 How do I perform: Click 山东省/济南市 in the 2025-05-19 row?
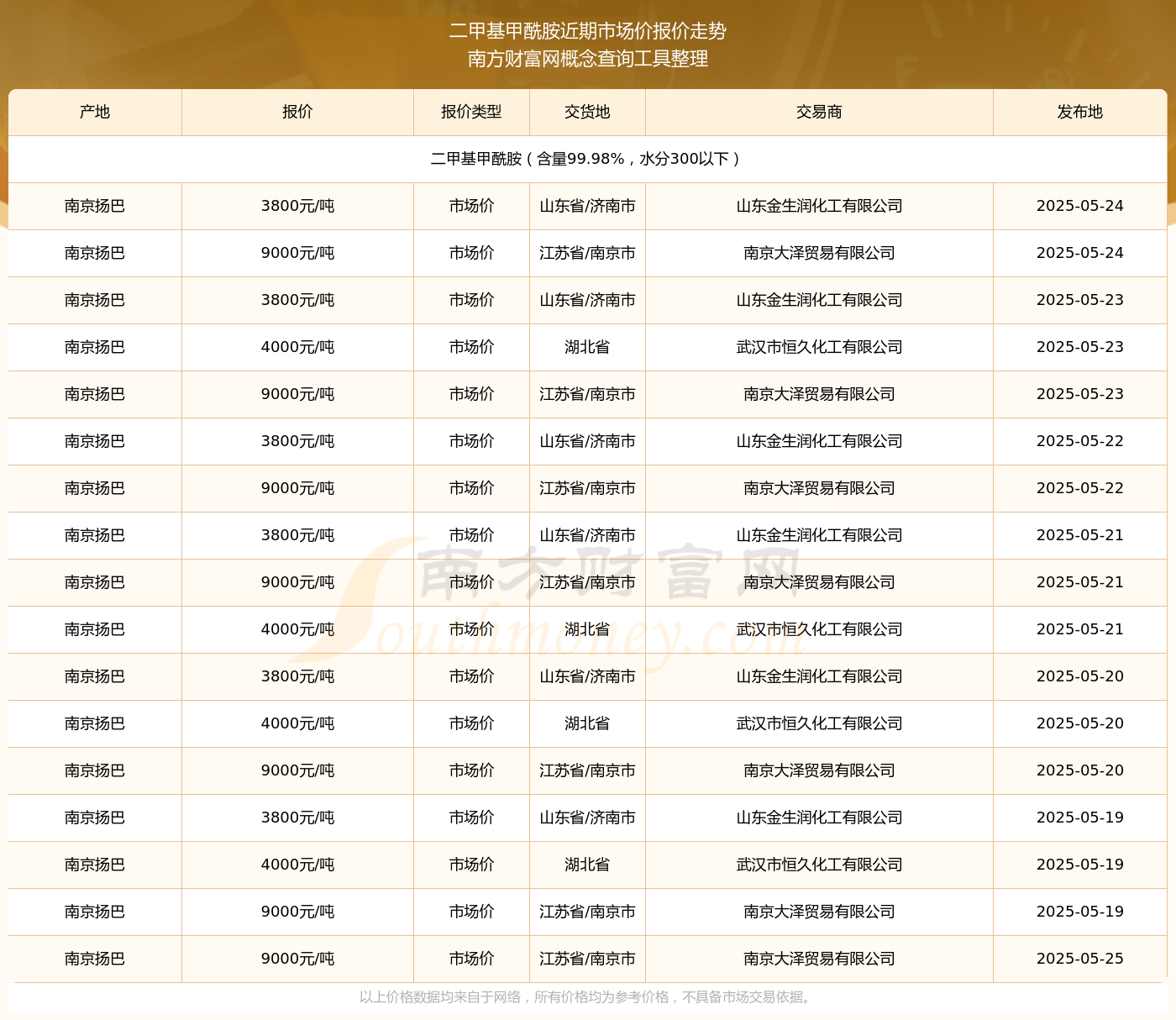pyautogui.click(x=587, y=818)
